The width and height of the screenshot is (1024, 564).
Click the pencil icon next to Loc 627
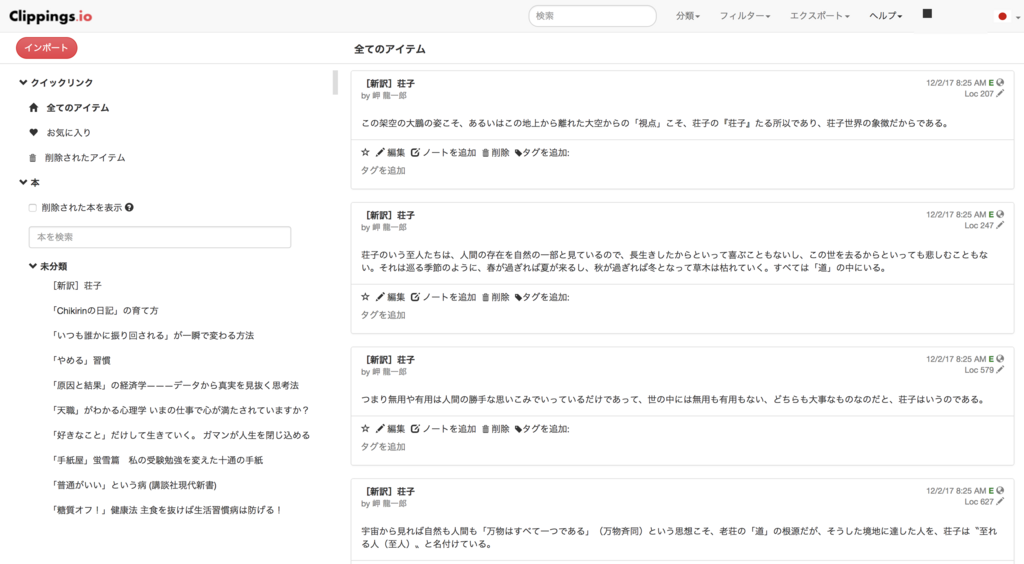[x=1000, y=501]
